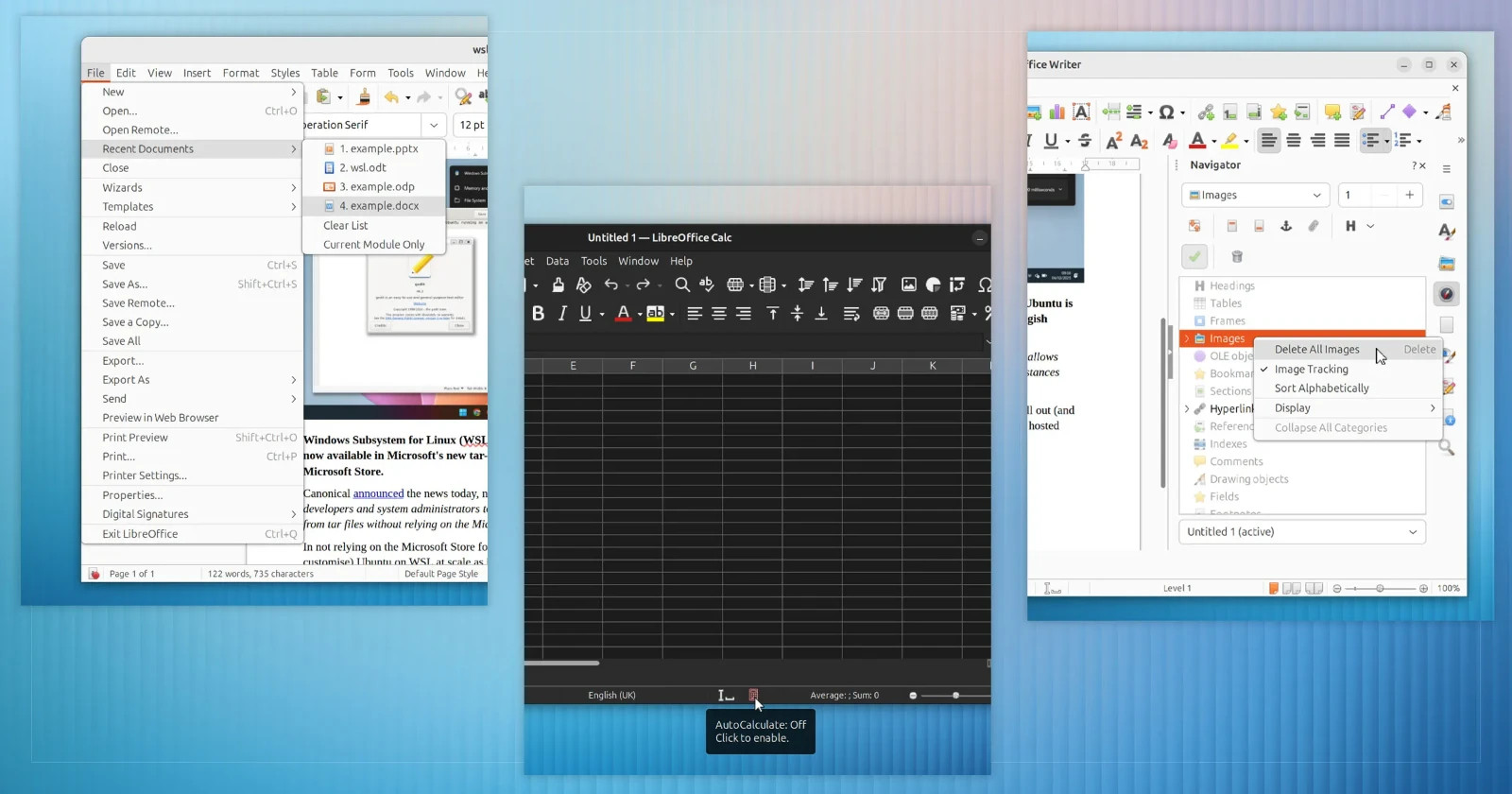This screenshot has width=1512, height=794.
Task: Click the Header icon in Navigator toolbar
Action: coord(1231,226)
